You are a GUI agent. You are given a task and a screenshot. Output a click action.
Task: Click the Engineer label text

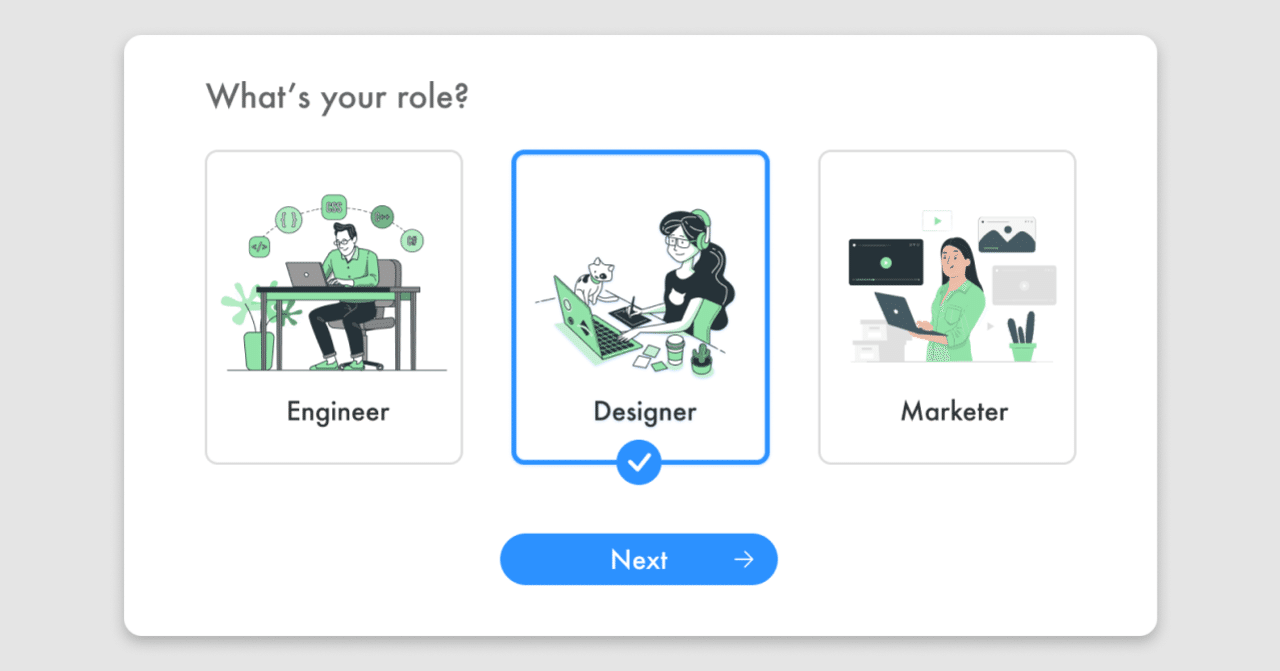[336, 411]
